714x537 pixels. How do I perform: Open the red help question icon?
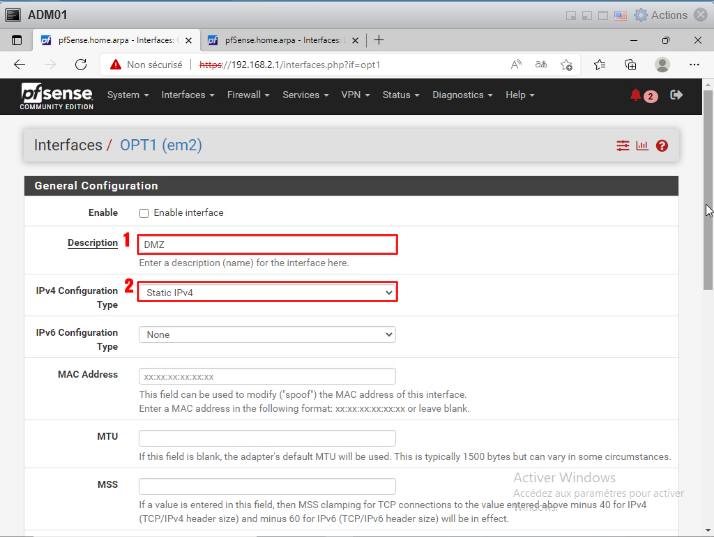[662, 146]
